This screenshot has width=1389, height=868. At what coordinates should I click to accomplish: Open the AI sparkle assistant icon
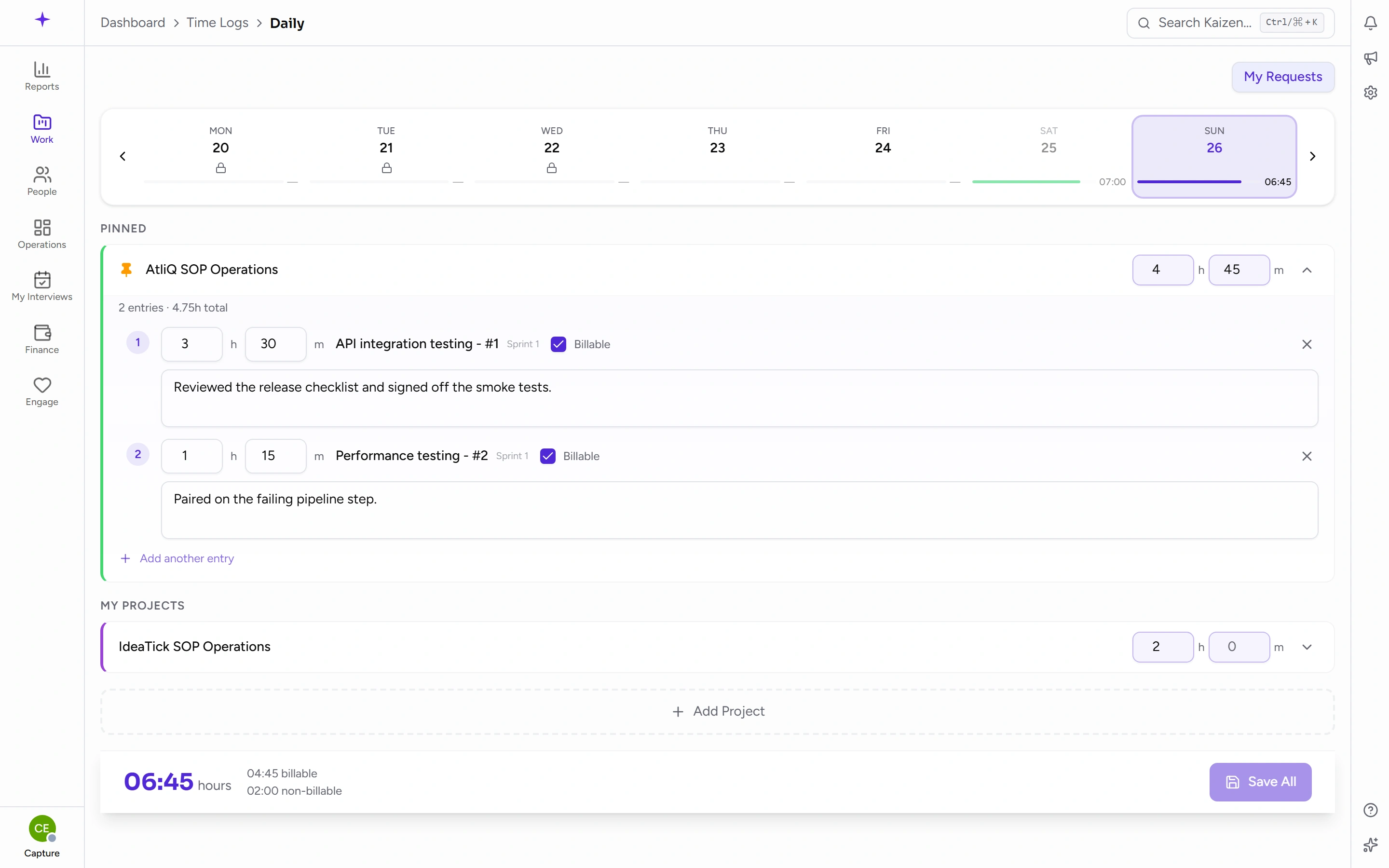click(1370, 844)
